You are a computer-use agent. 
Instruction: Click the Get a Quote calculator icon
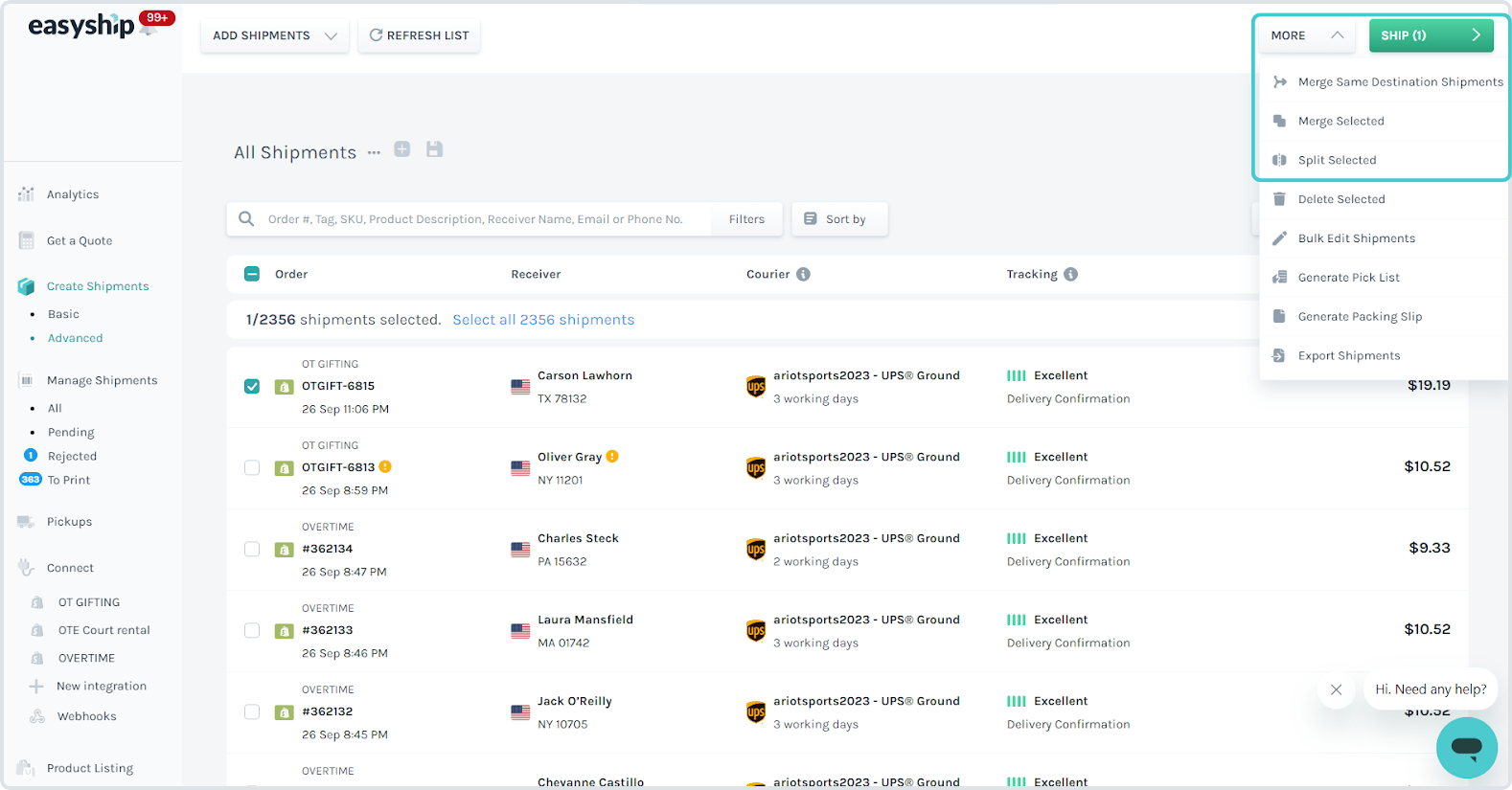tap(26, 240)
